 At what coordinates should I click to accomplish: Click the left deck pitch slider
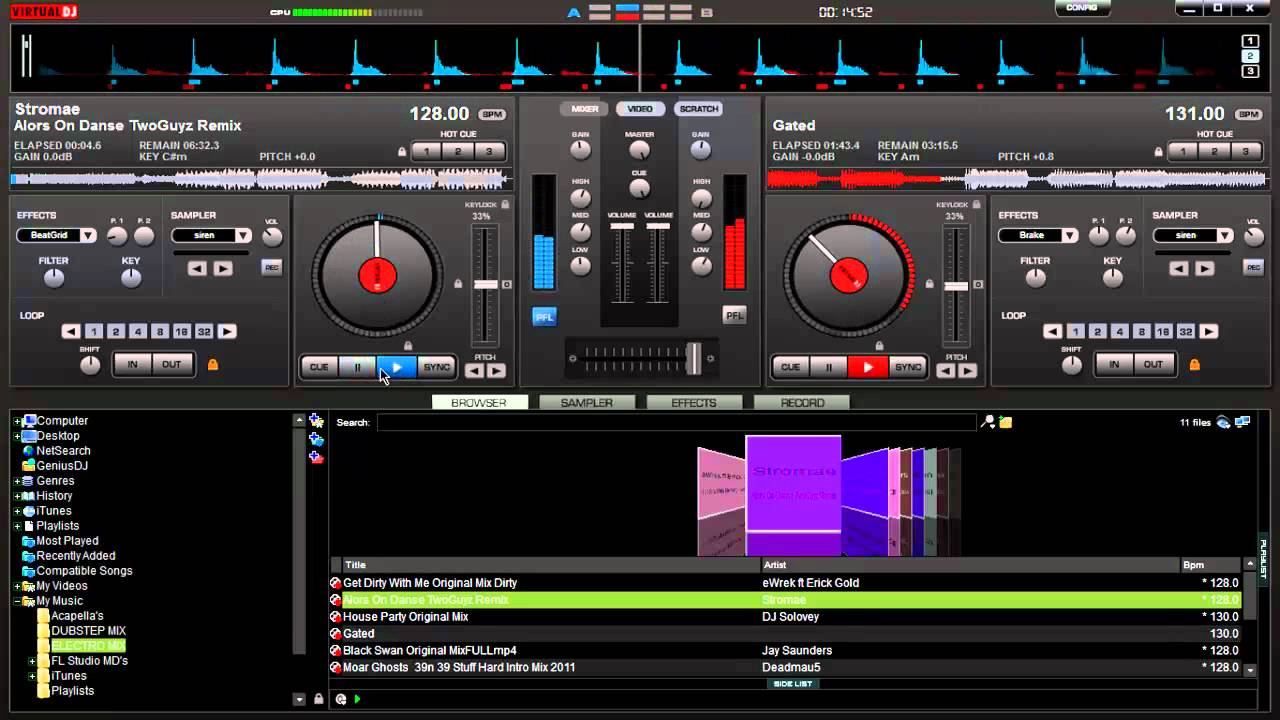[x=485, y=285]
